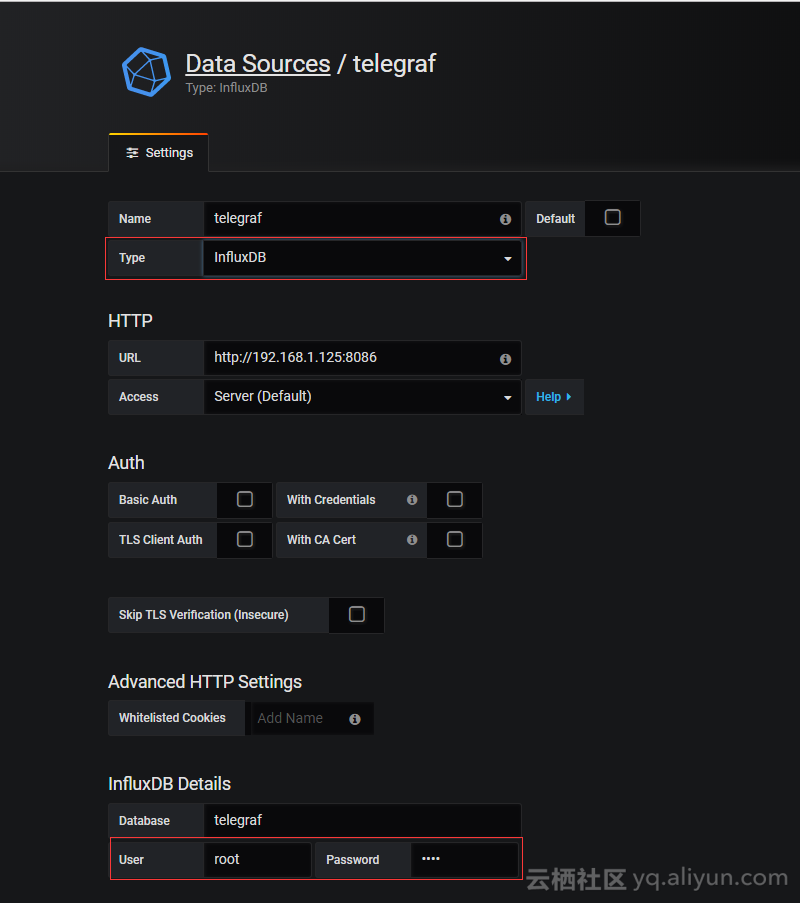The height and width of the screenshot is (903, 800).
Task: Click the URL input field
Action: (362, 358)
